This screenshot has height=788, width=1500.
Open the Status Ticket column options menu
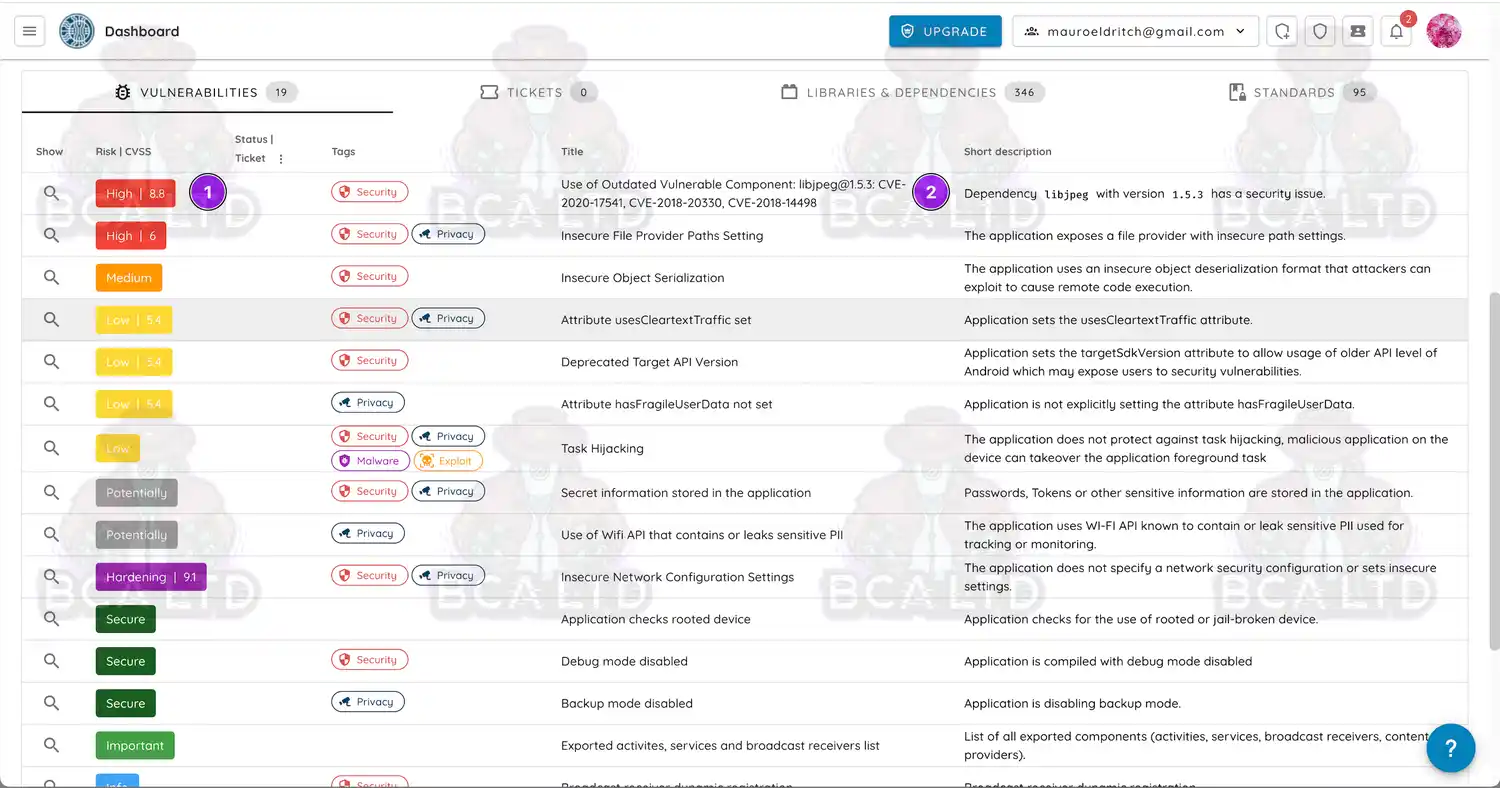pyautogui.click(x=281, y=158)
